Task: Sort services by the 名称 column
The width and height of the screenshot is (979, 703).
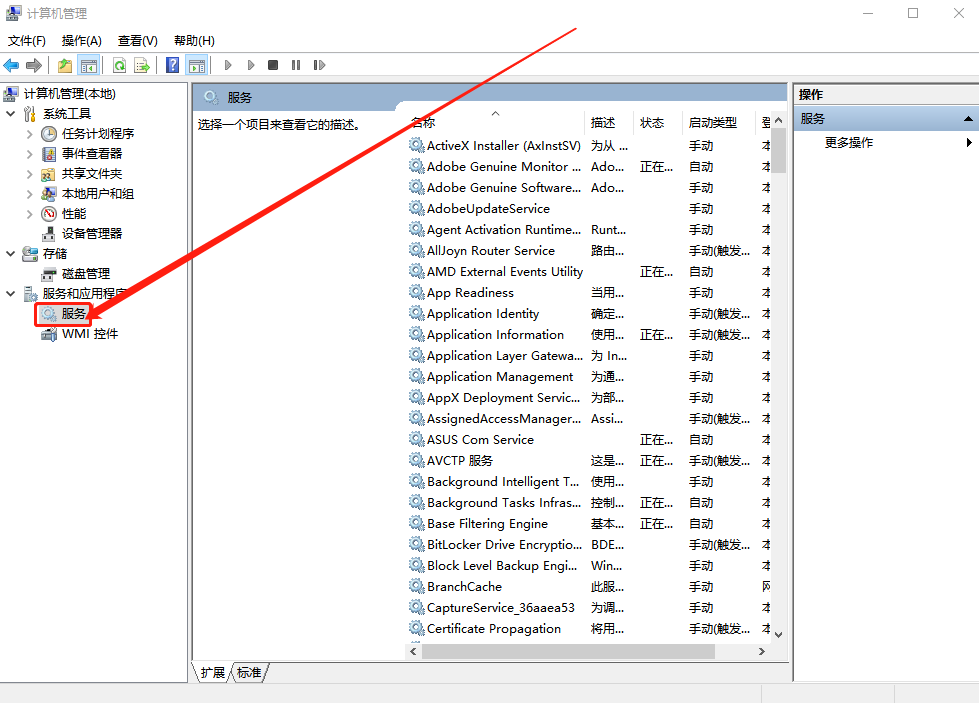Action: [450, 122]
